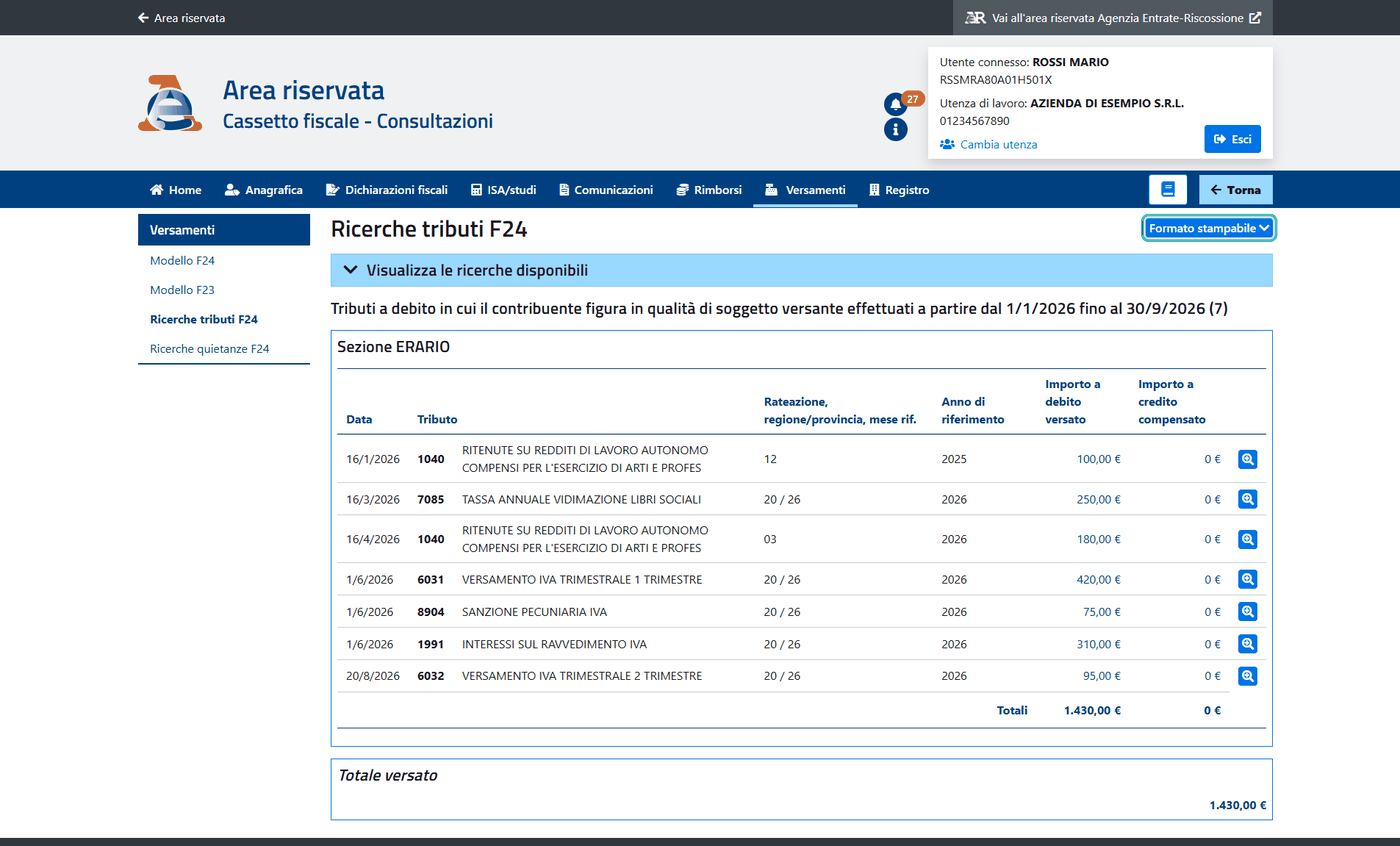Open the guide book icon button
The image size is (1400, 846).
(x=1168, y=189)
